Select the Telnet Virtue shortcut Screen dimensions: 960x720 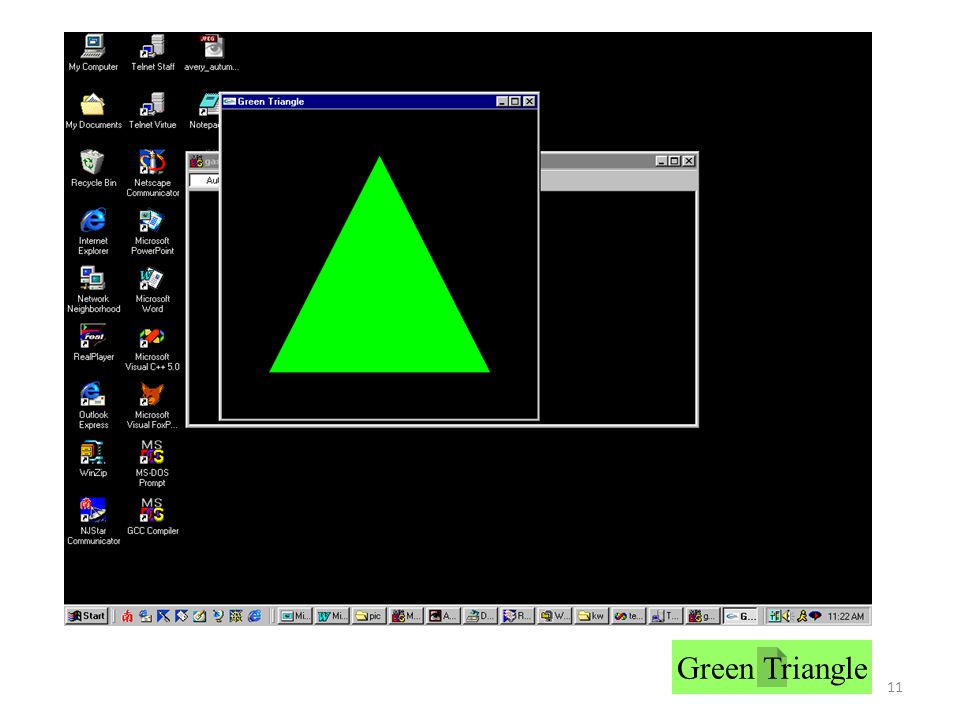pos(152,111)
